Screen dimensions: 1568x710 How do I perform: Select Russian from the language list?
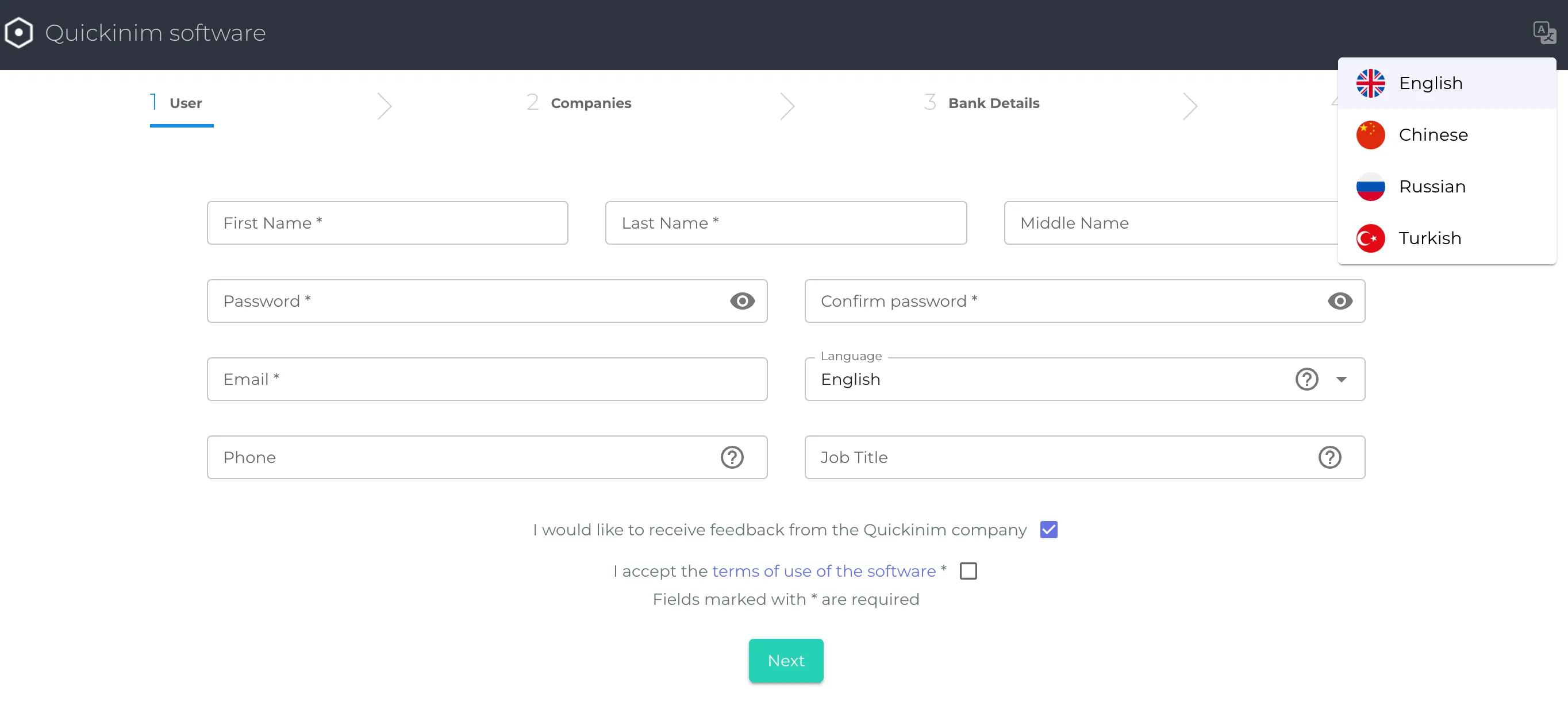pos(1432,187)
